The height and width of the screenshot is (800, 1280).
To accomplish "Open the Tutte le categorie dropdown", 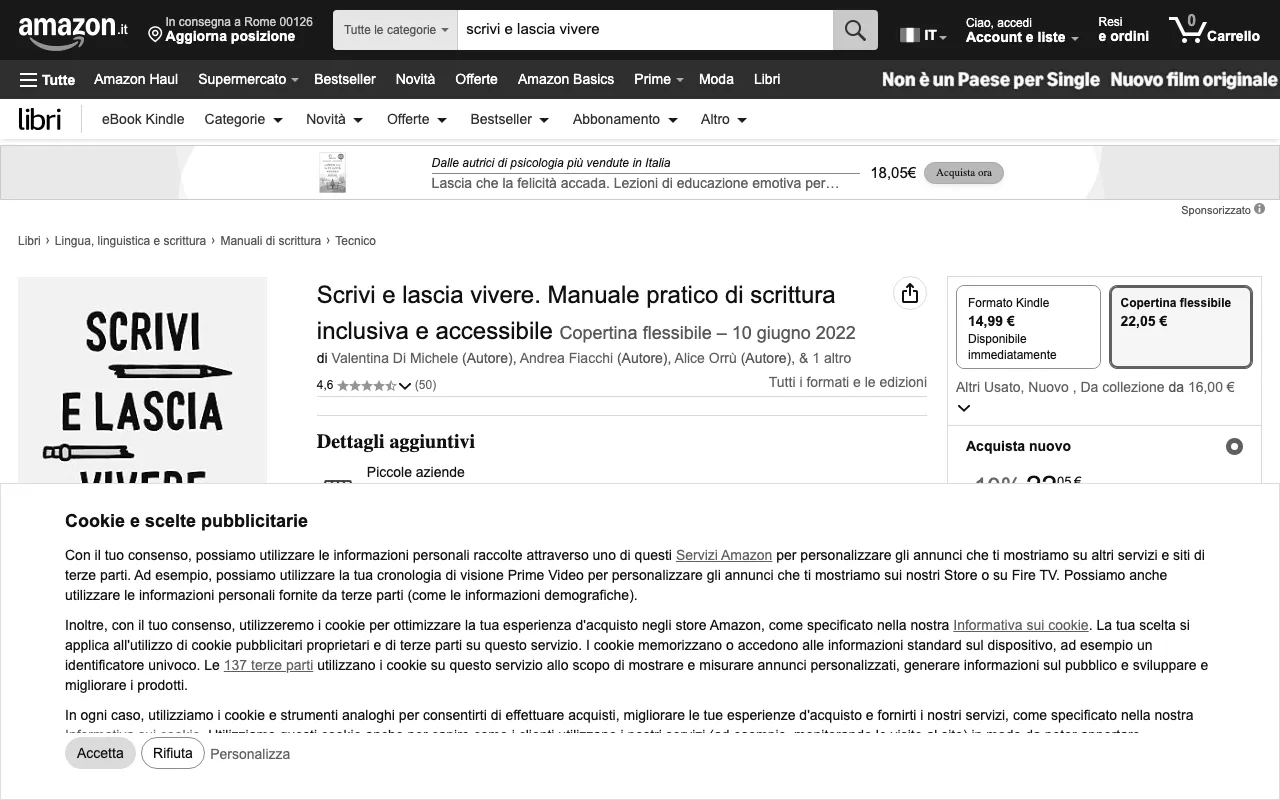I will pos(395,30).
